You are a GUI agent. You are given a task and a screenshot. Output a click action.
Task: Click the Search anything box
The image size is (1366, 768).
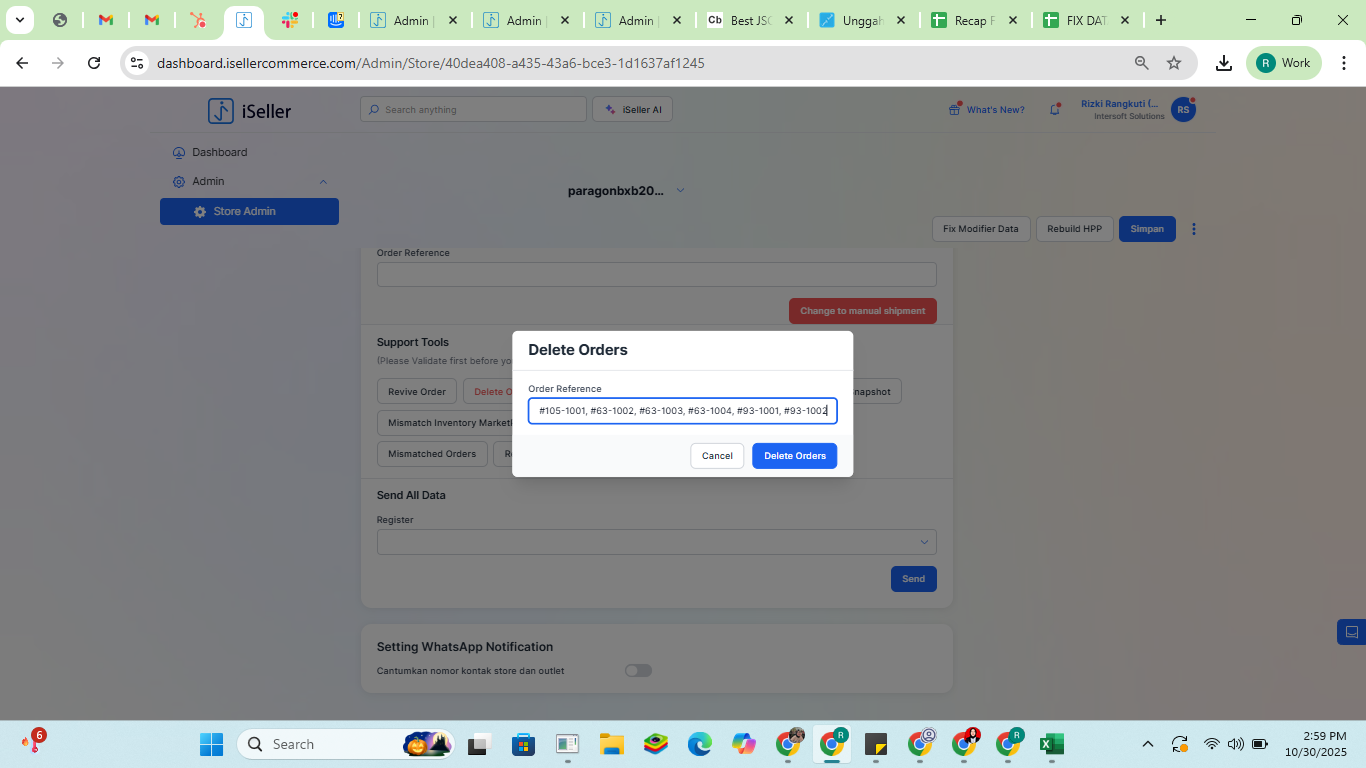click(474, 110)
